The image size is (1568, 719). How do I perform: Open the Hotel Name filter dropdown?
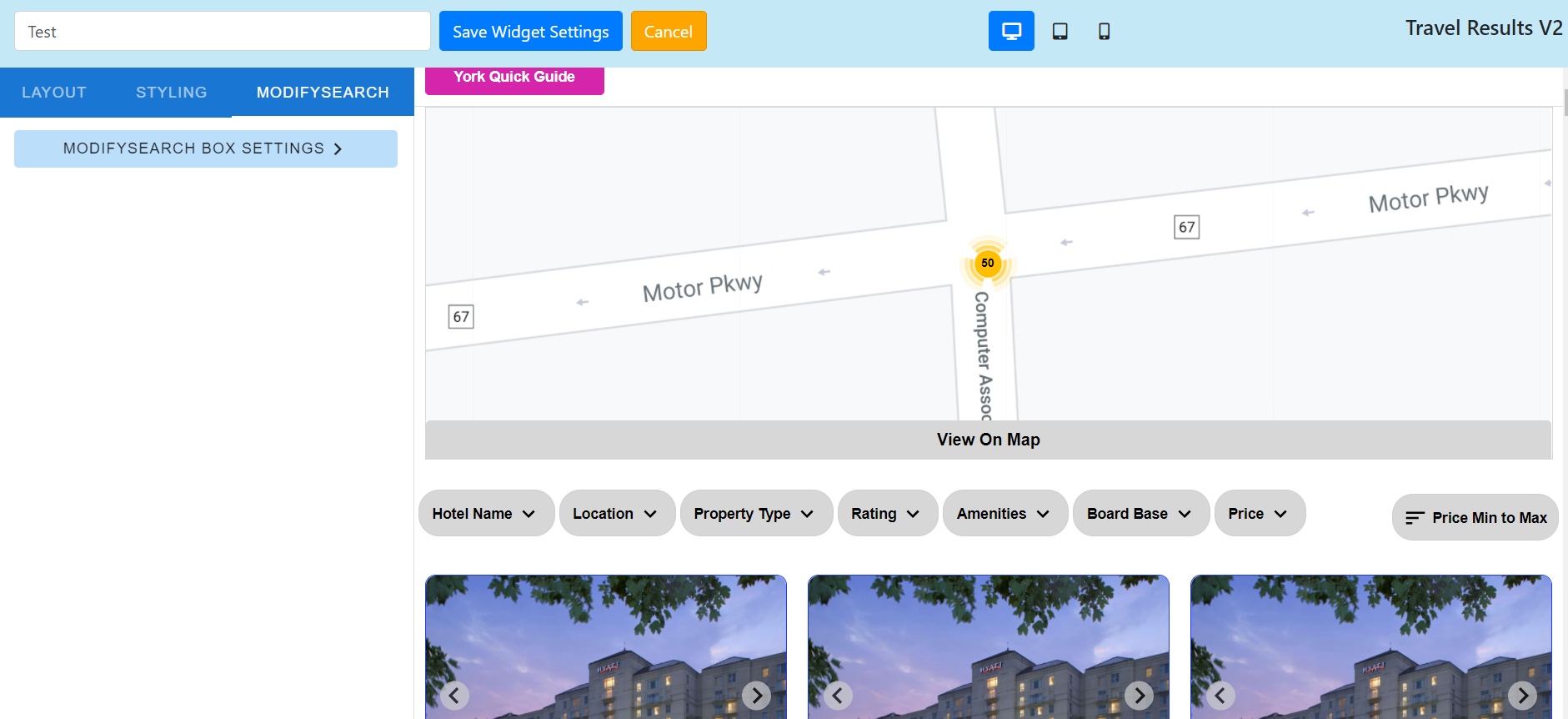pyautogui.click(x=486, y=513)
